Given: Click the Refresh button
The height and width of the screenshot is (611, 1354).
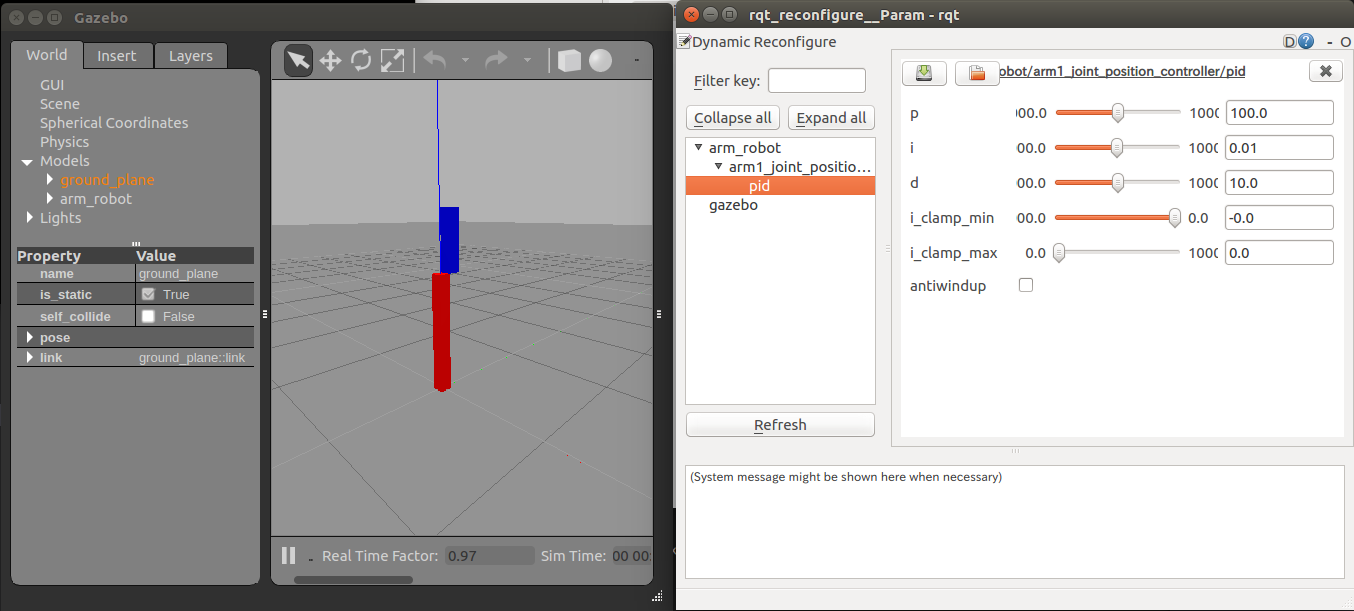Looking at the screenshot, I should pos(780,424).
